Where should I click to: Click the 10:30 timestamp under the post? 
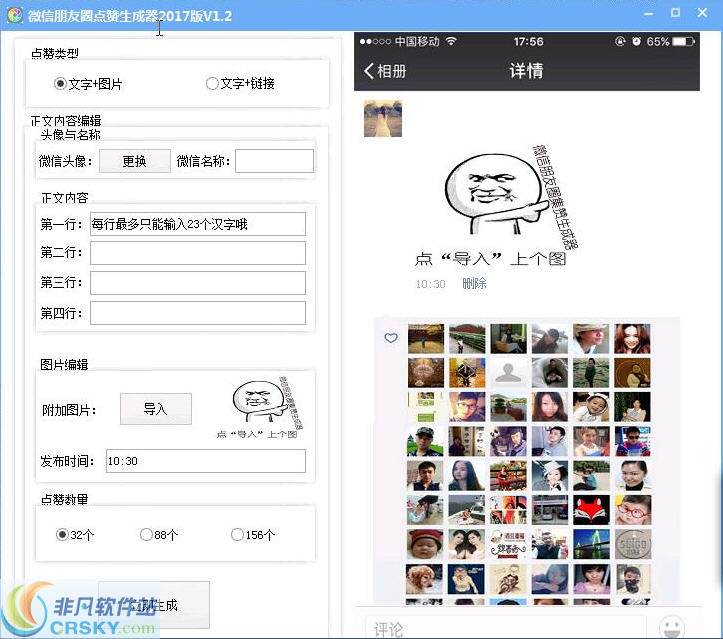point(430,284)
